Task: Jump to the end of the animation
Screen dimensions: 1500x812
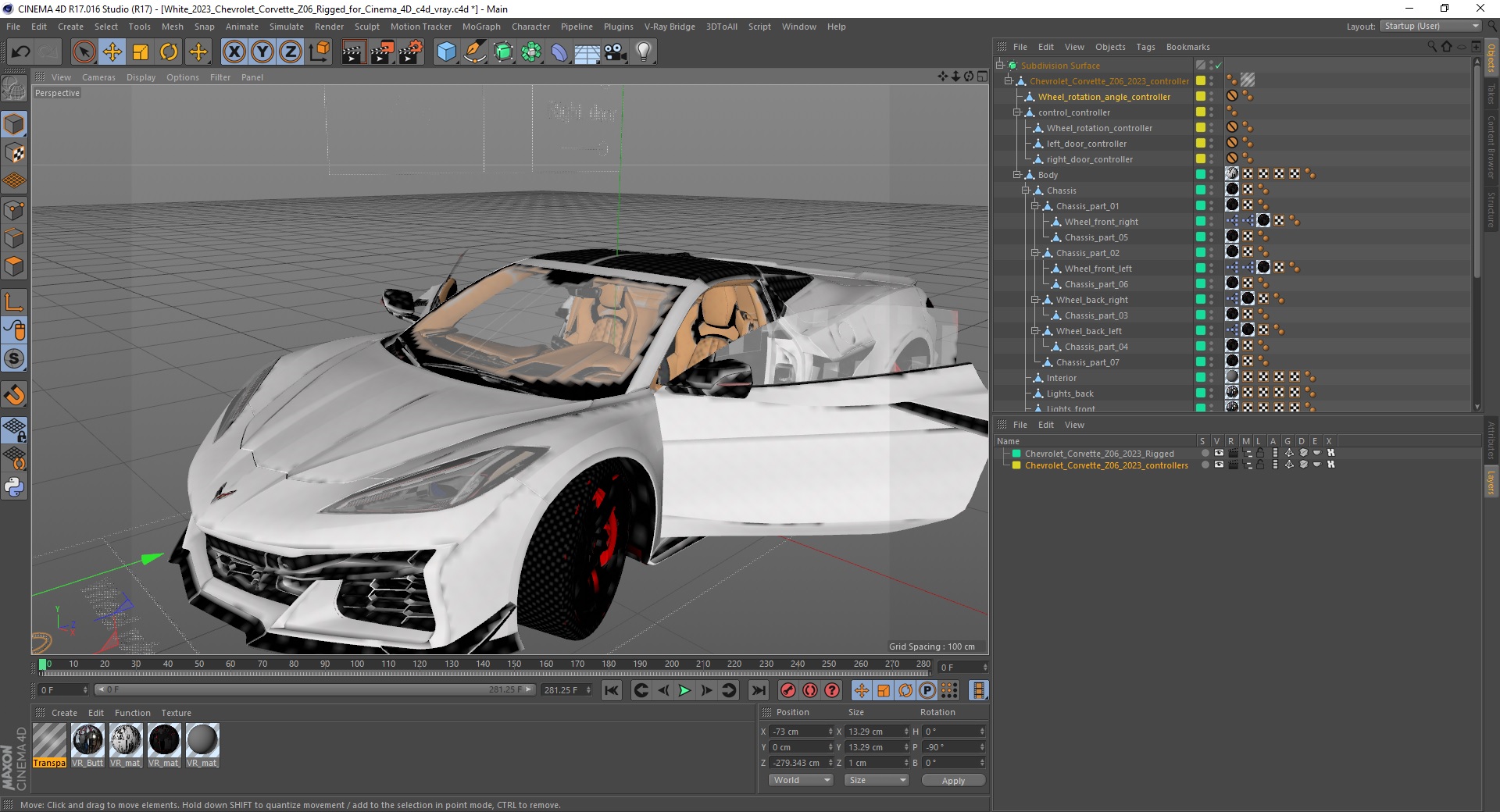Action: tap(758, 690)
